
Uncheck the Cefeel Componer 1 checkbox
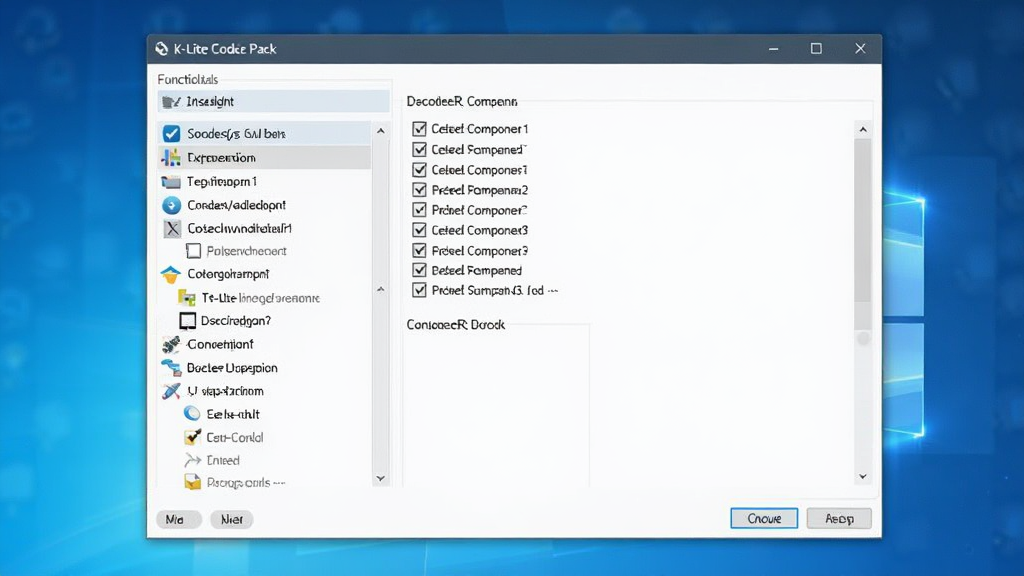(x=419, y=129)
